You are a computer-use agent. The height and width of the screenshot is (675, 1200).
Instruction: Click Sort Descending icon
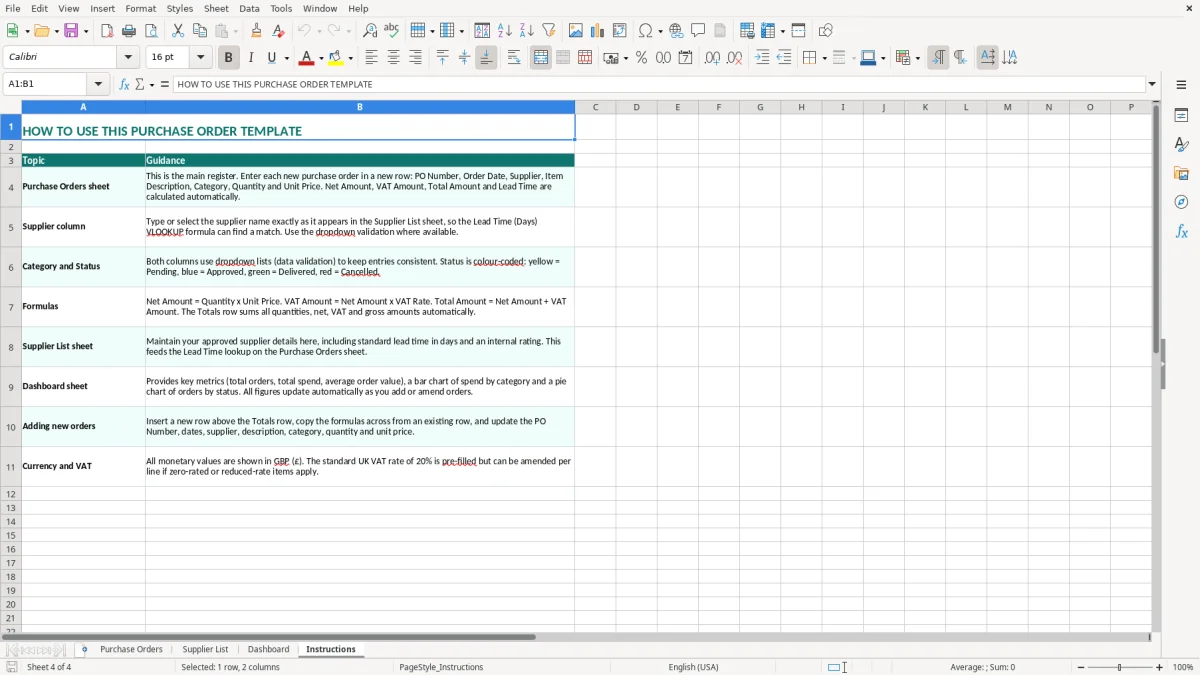527,31
